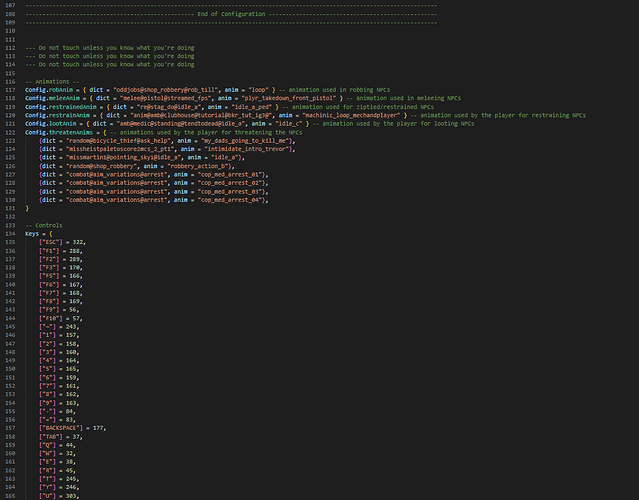Image resolution: width=639 pixels, height=500 pixels.
Task: Click the ["ESC"] key entry
Action: [x=51, y=242]
